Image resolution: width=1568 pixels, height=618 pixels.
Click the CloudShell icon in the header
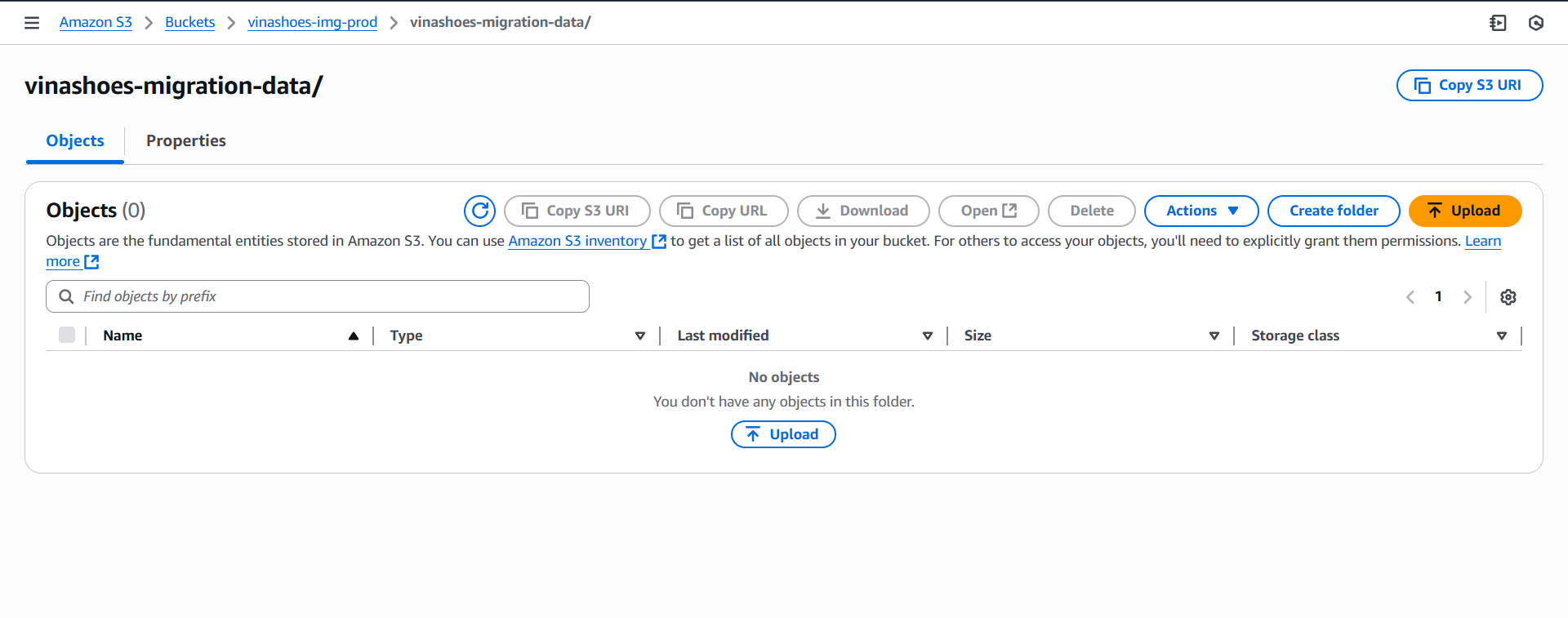1498,23
